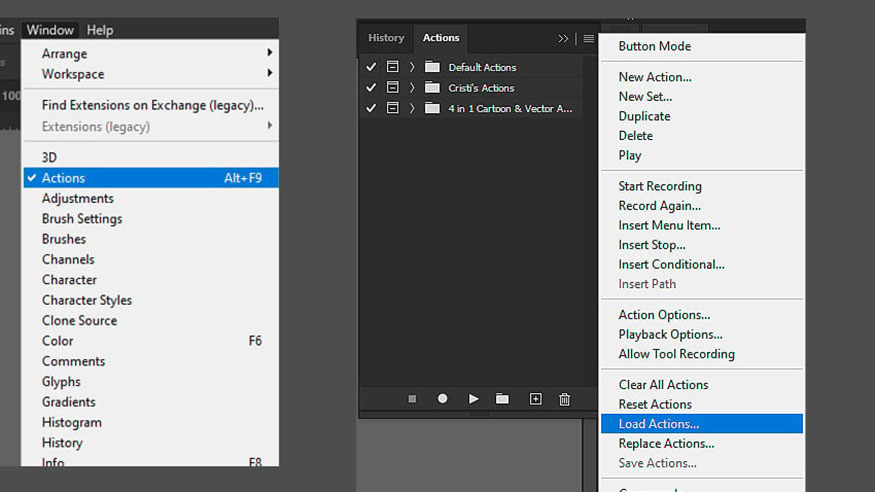Collapse panel using double-arrow icon
Viewport: 875px width, 492px height.
pyautogui.click(x=563, y=39)
